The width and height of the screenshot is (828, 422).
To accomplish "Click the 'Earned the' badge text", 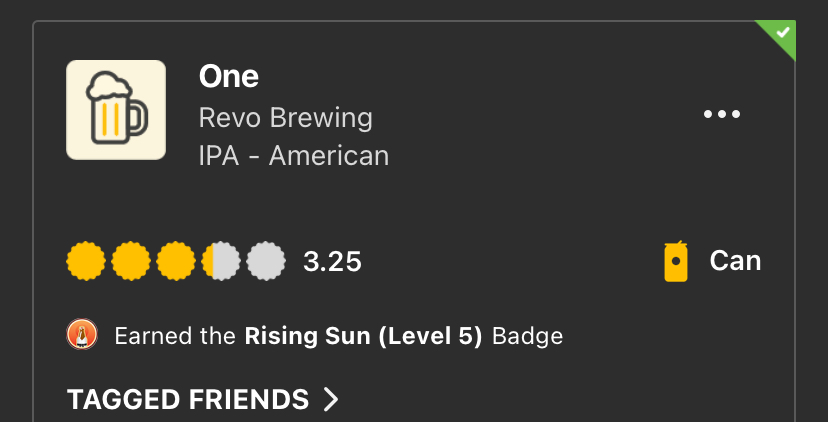I will click(175, 336).
